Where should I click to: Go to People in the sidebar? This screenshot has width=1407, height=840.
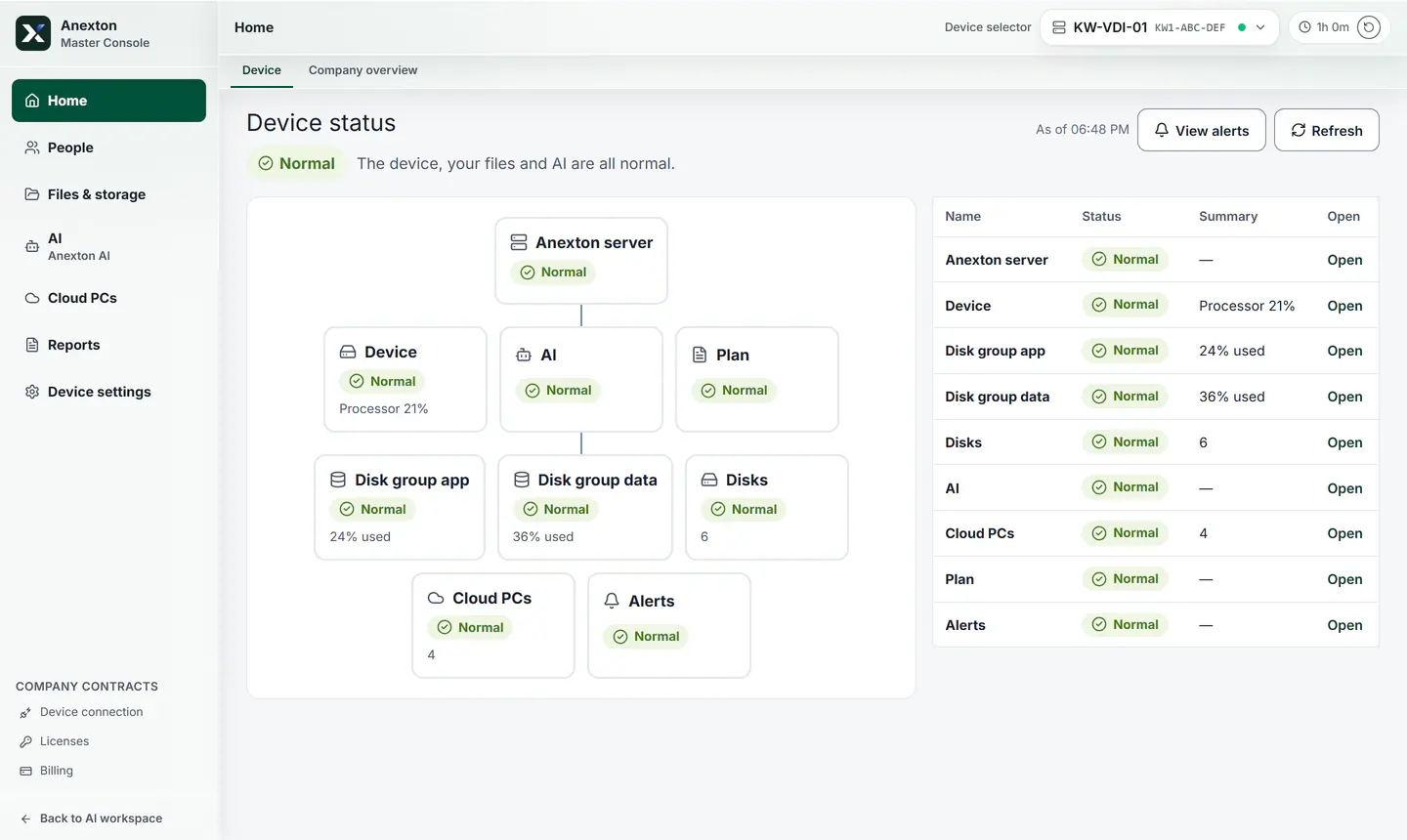pos(108,147)
